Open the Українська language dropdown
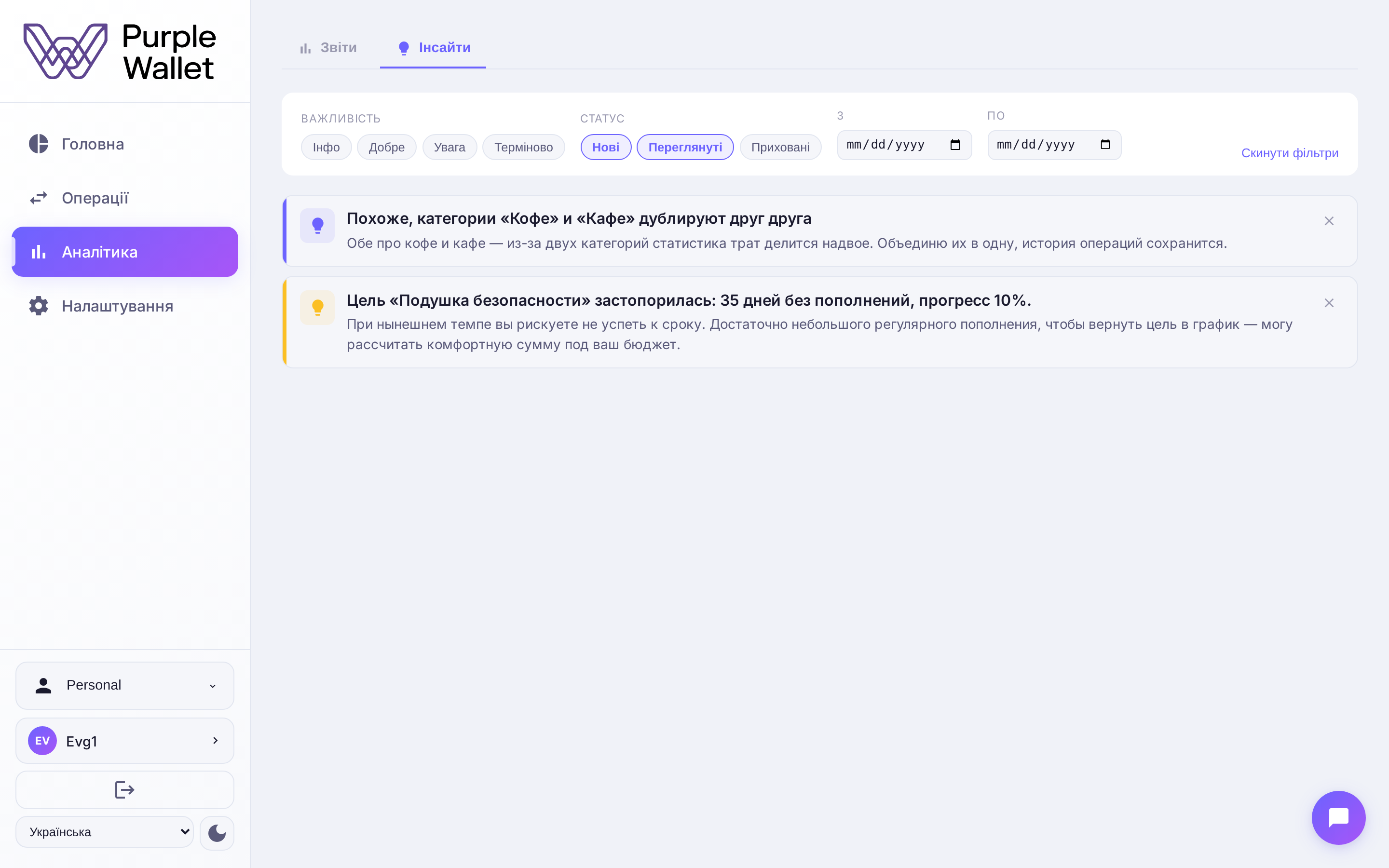The image size is (1389, 868). [105, 832]
